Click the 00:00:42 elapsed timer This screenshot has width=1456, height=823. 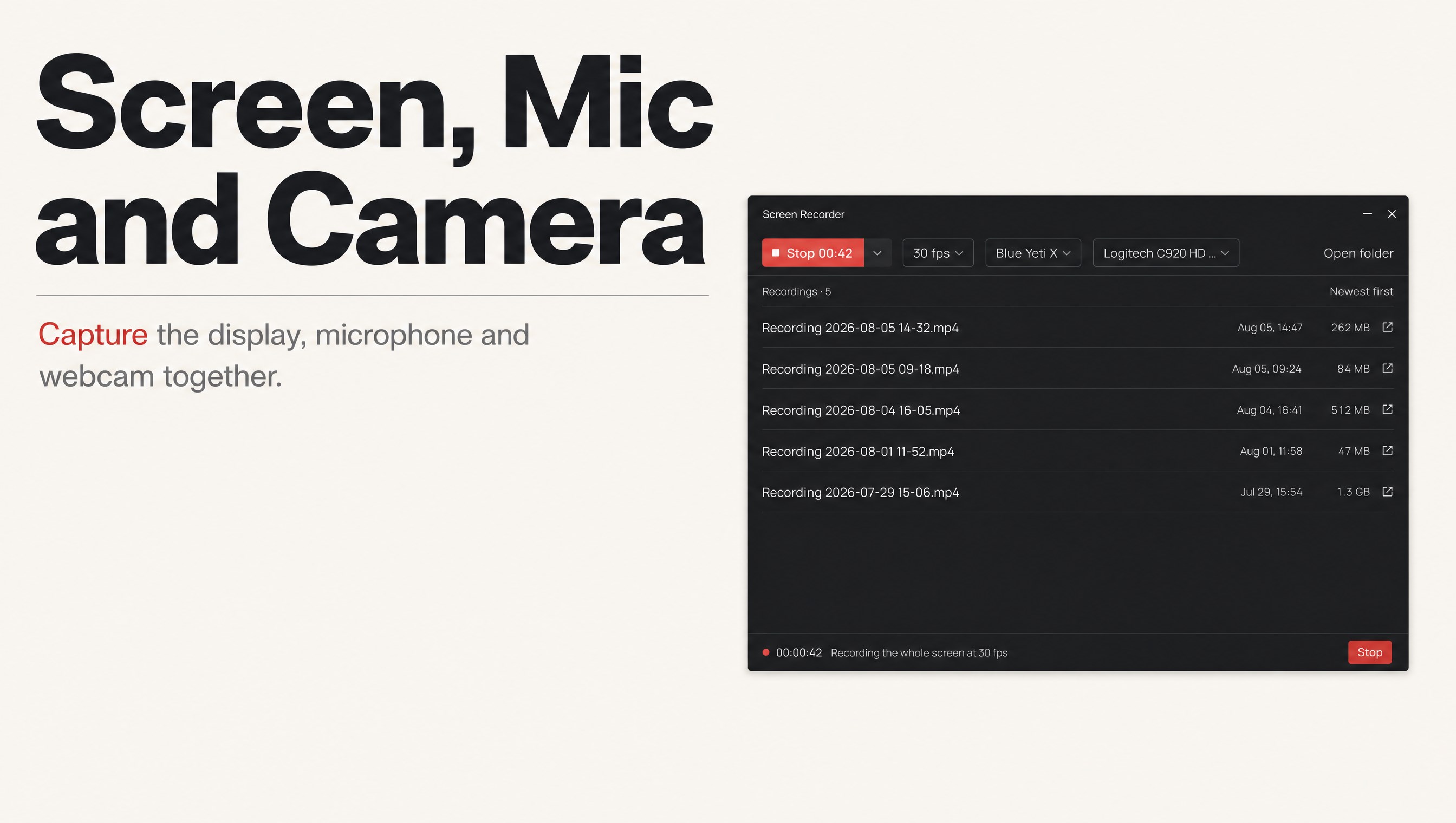click(799, 653)
